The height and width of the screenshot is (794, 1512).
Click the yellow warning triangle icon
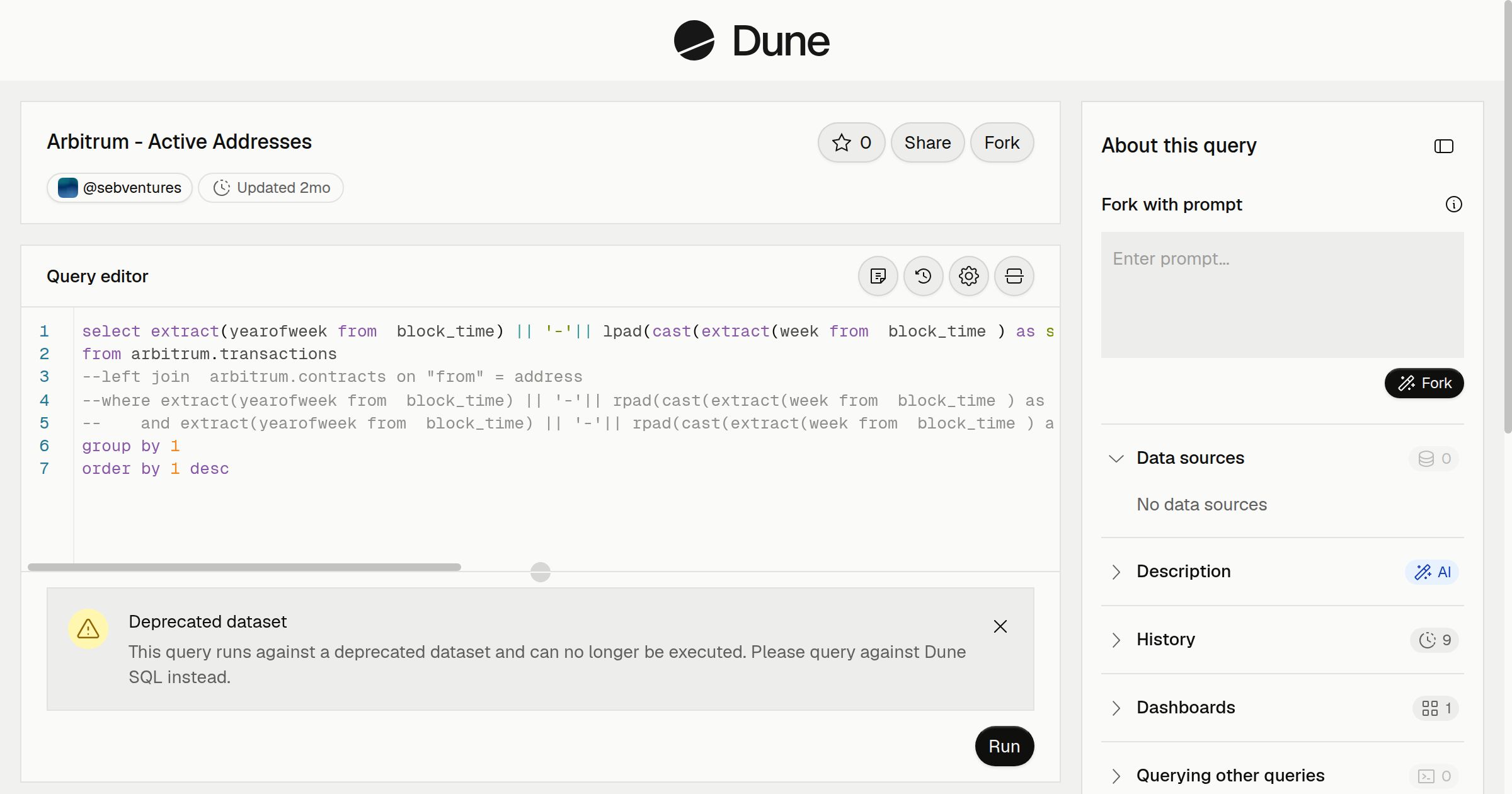tap(88, 629)
